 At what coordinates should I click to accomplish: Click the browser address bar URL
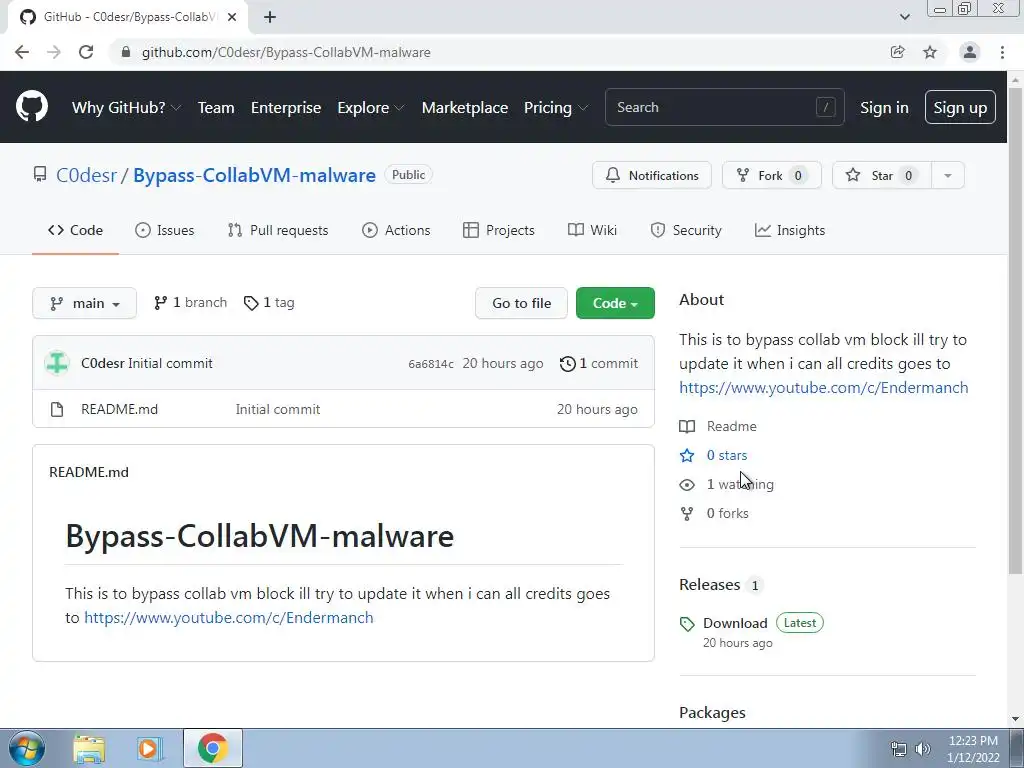(286, 52)
